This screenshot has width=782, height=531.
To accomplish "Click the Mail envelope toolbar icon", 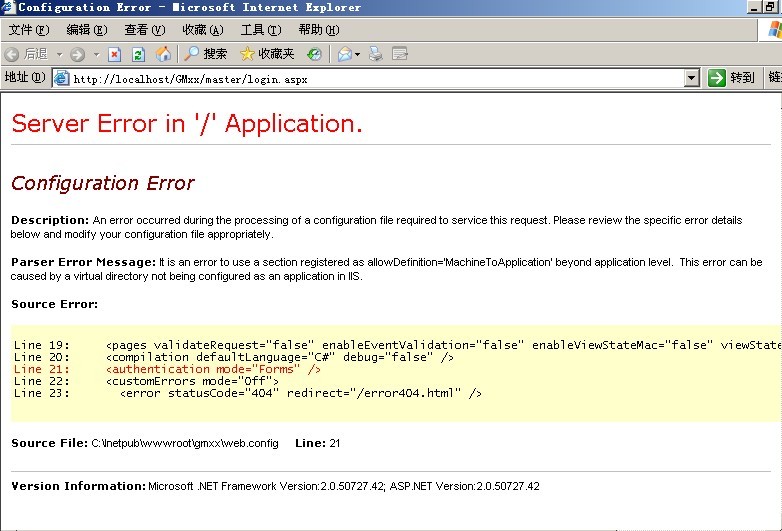I will point(345,54).
